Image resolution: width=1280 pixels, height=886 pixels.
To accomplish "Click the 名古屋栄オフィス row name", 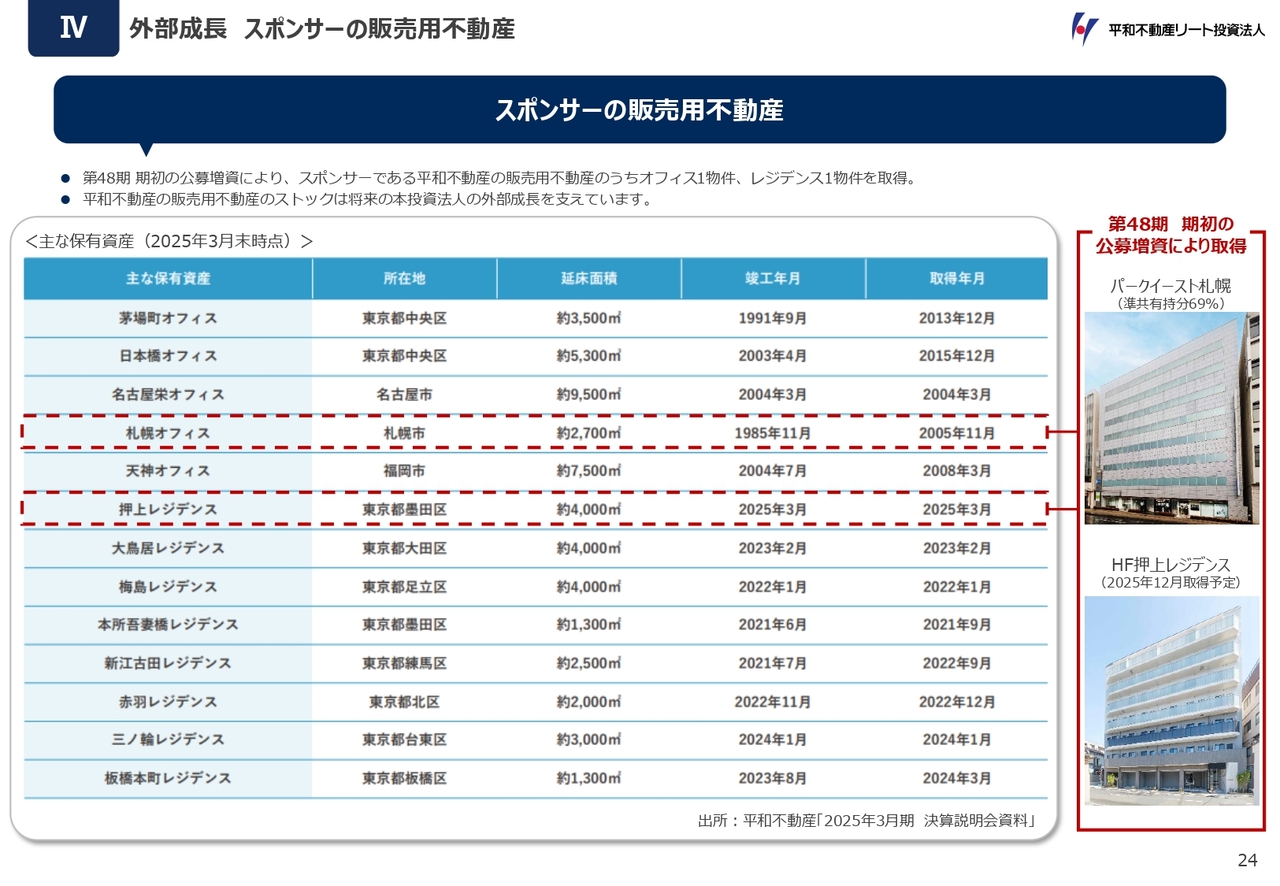I will coord(168,394).
